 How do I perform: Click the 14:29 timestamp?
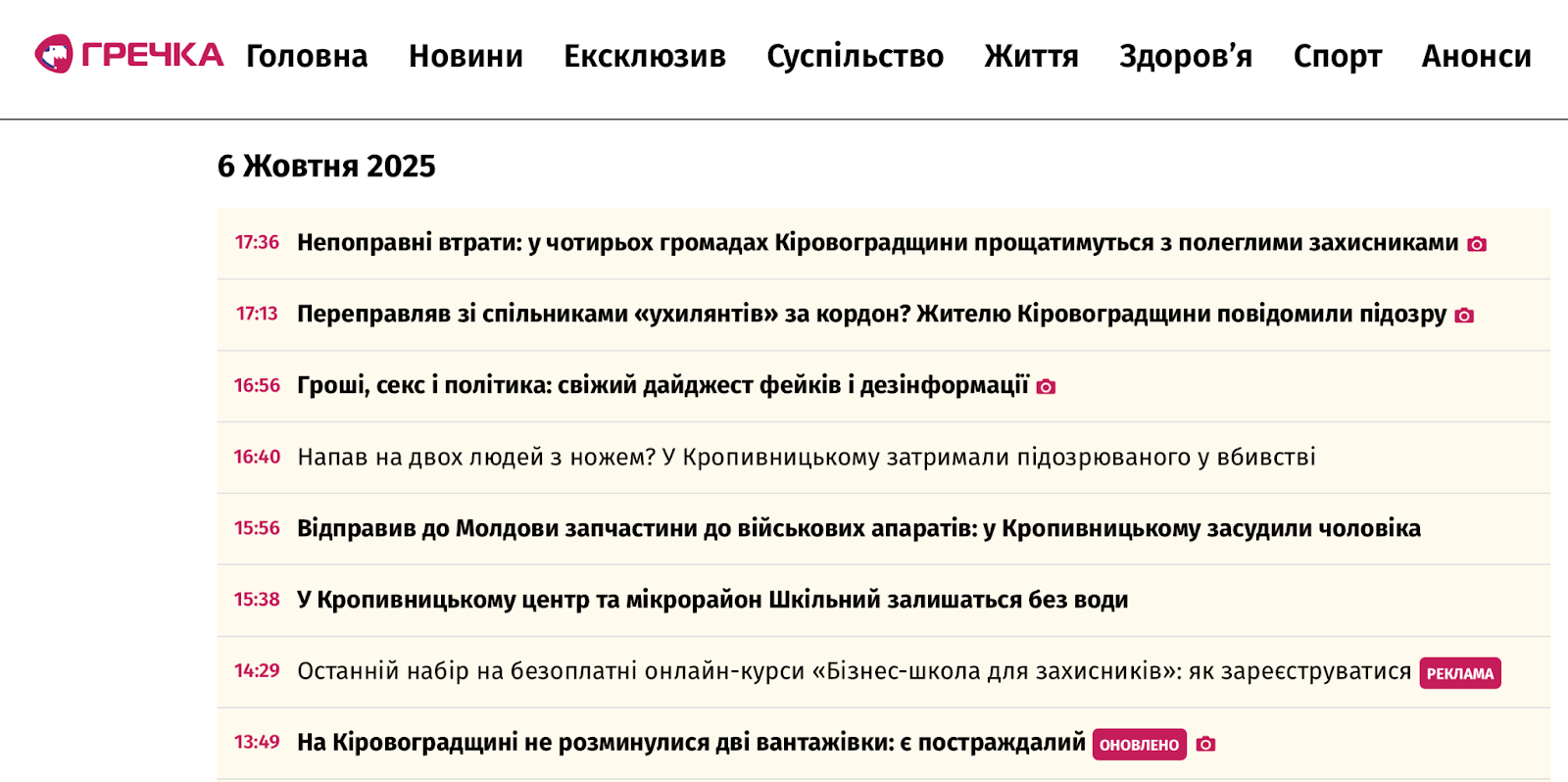coord(257,671)
